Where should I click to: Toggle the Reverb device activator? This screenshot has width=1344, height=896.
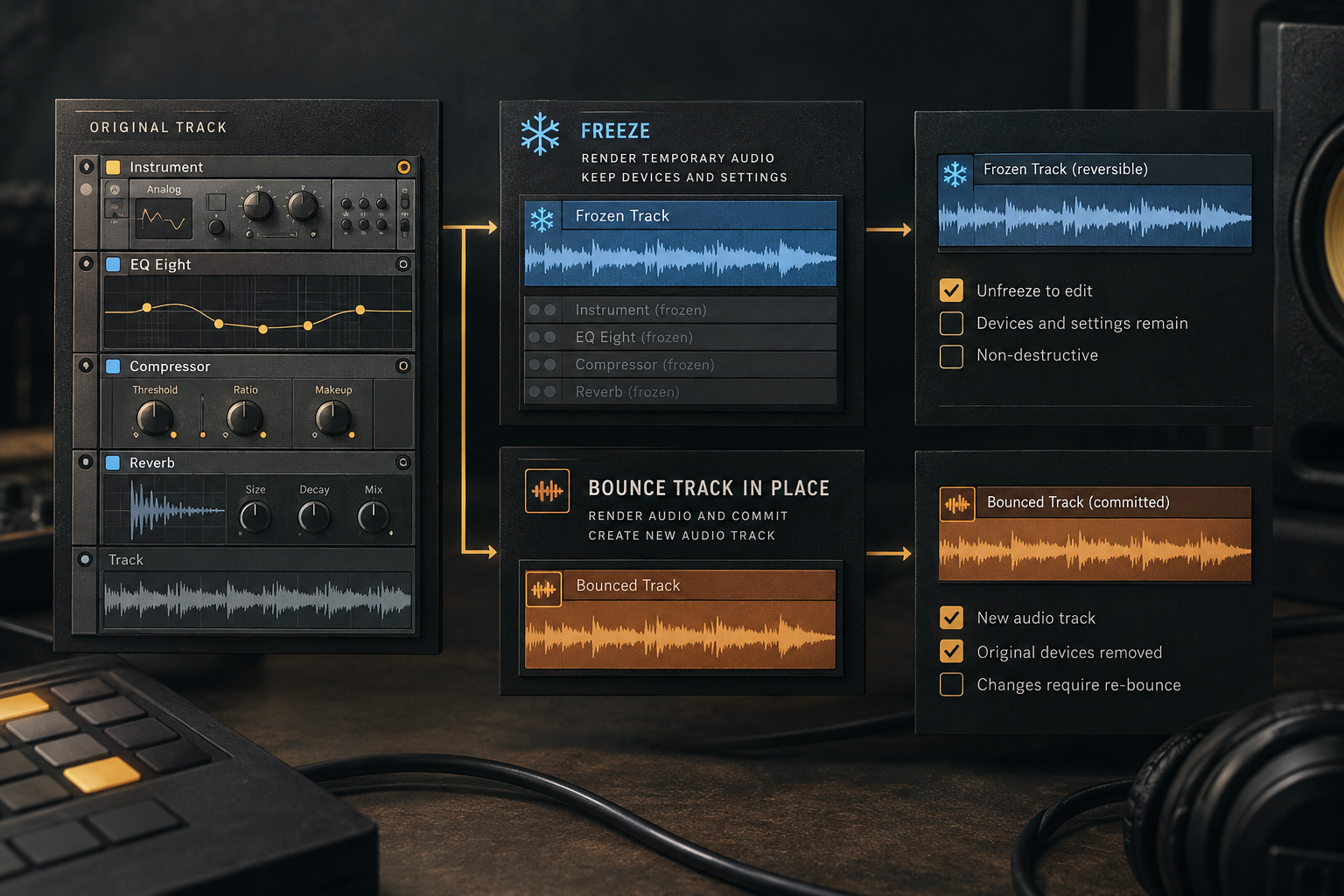[x=86, y=461]
